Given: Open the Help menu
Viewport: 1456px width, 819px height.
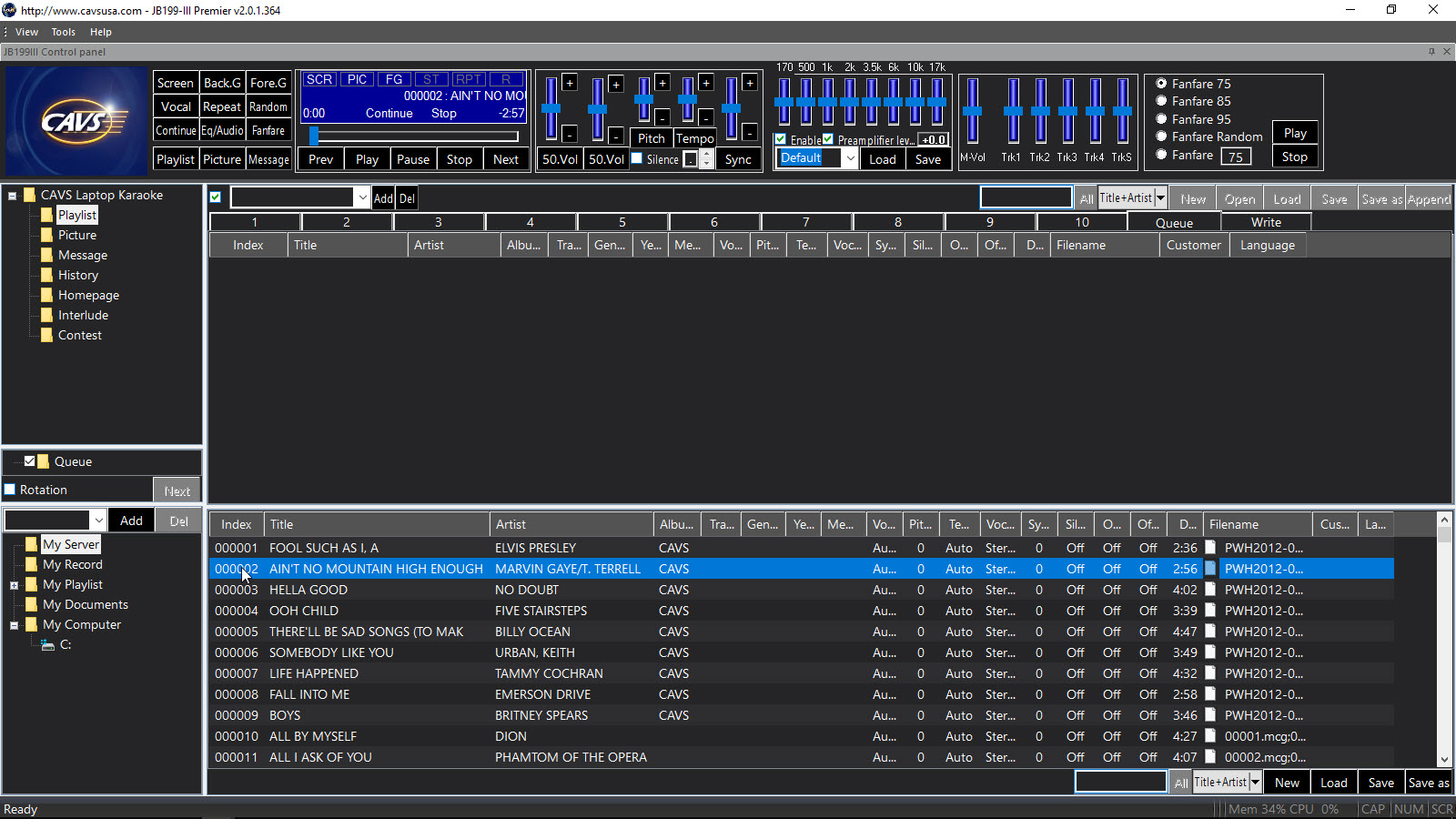Looking at the screenshot, I should [100, 32].
